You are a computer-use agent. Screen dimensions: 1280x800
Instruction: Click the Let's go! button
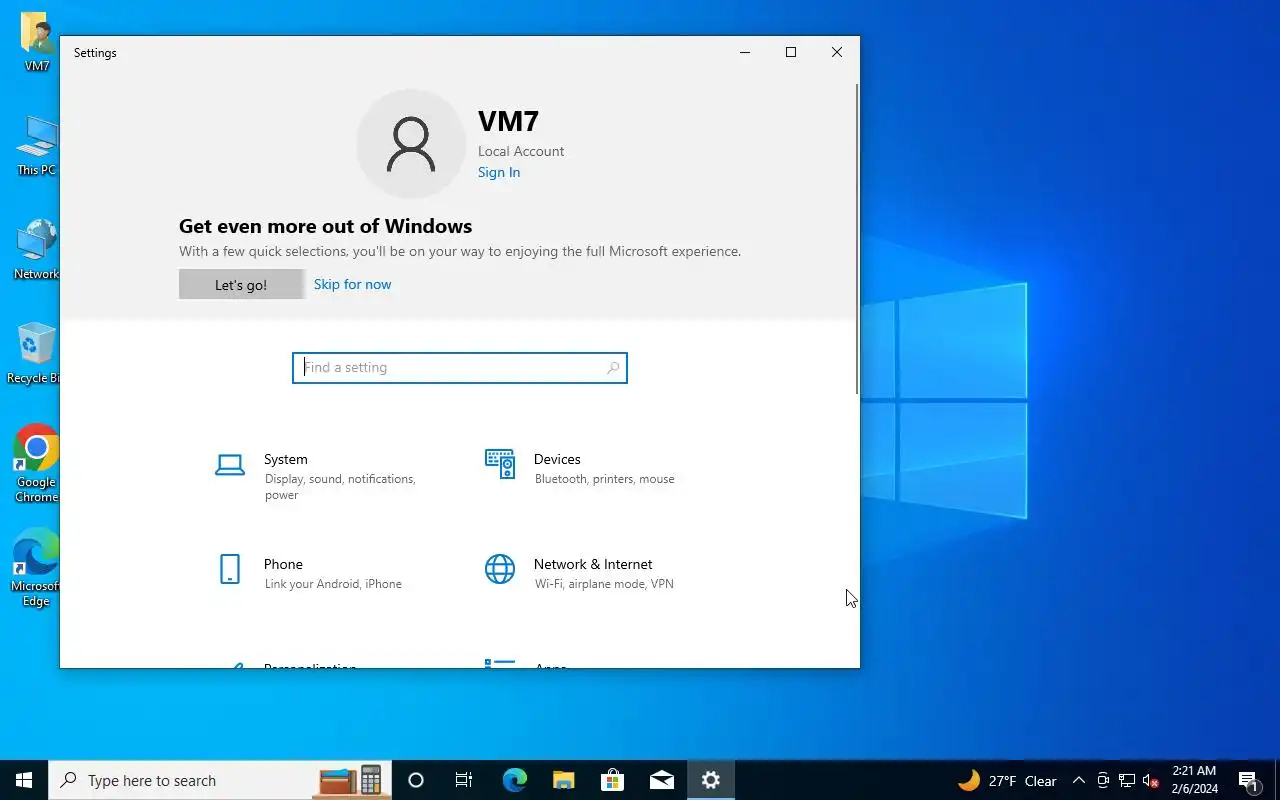[x=241, y=284]
